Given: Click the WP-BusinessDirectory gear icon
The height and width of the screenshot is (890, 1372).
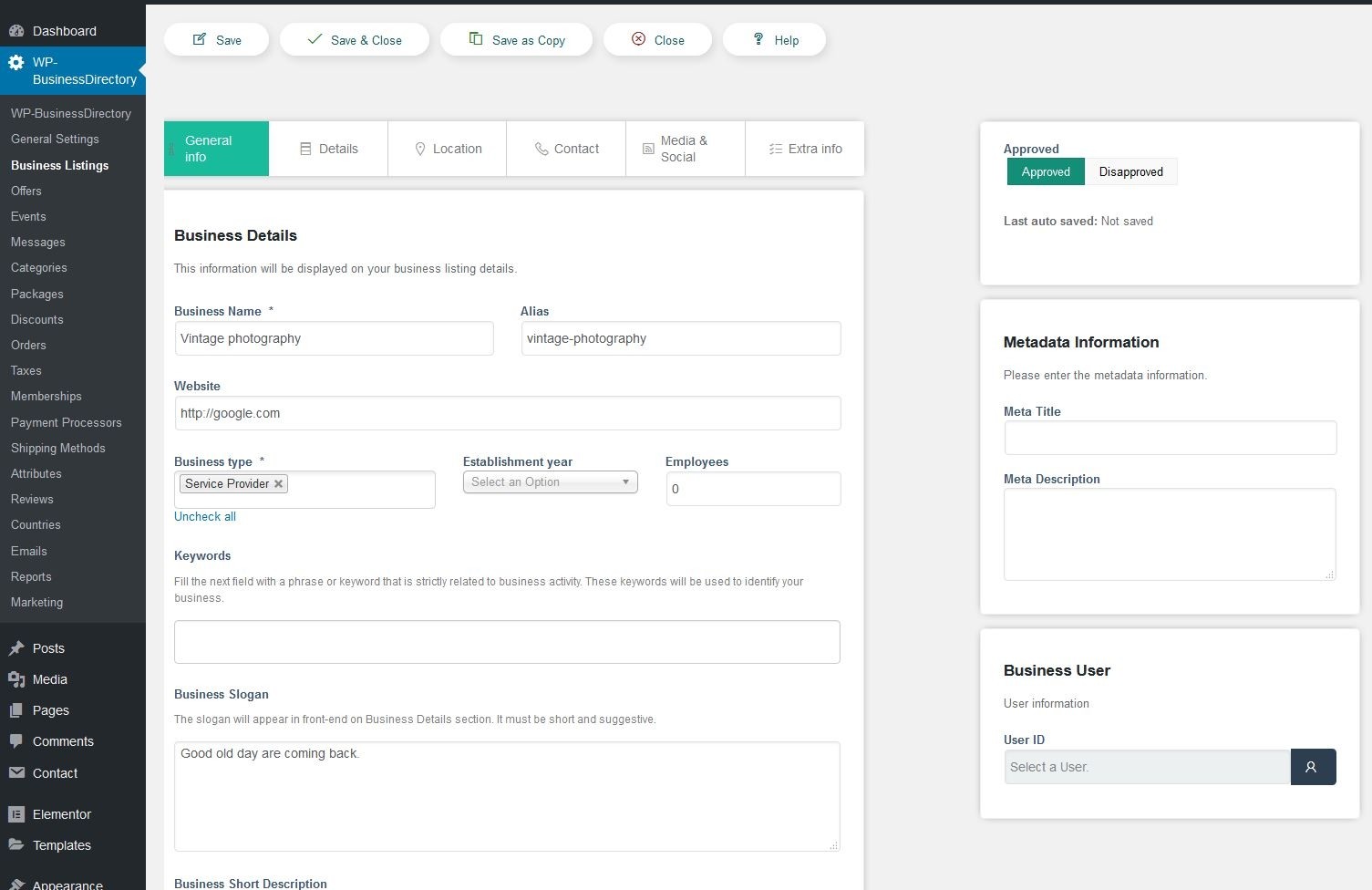Looking at the screenshot, I should tap(15, 63).
